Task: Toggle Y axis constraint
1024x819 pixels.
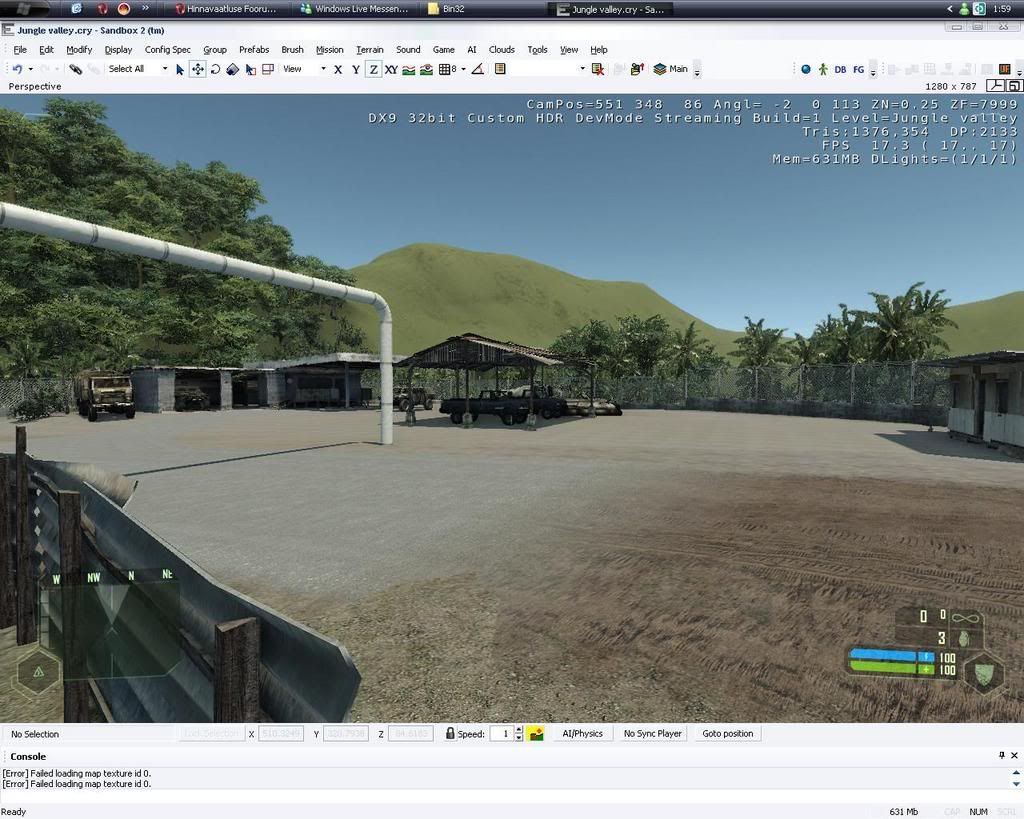Action: tap(356, 69)
